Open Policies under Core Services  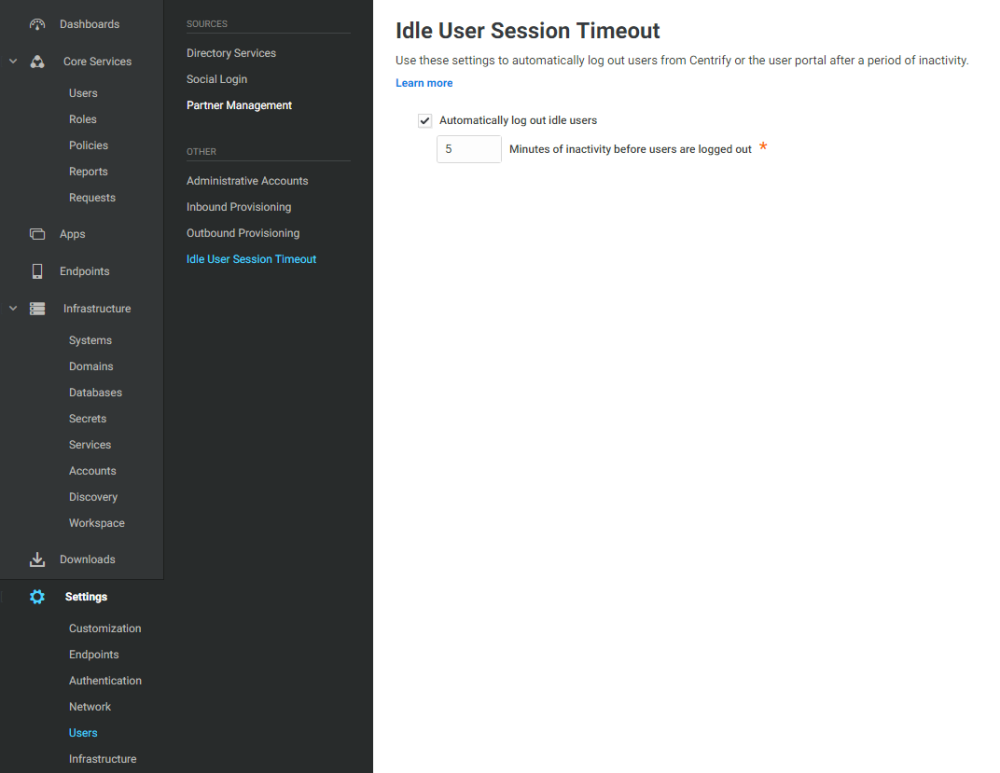pyautogui.click(x=88, y=145)
